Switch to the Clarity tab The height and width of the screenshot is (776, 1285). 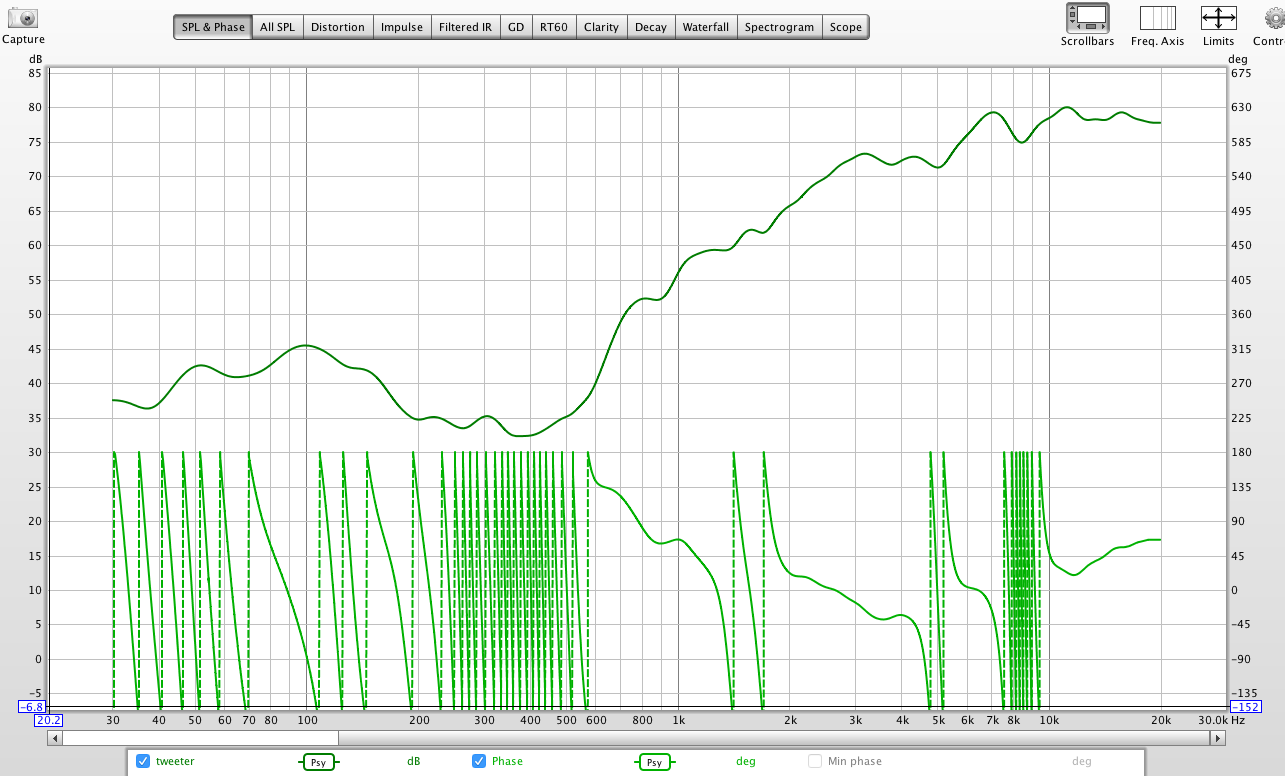[x=601, y=27]
